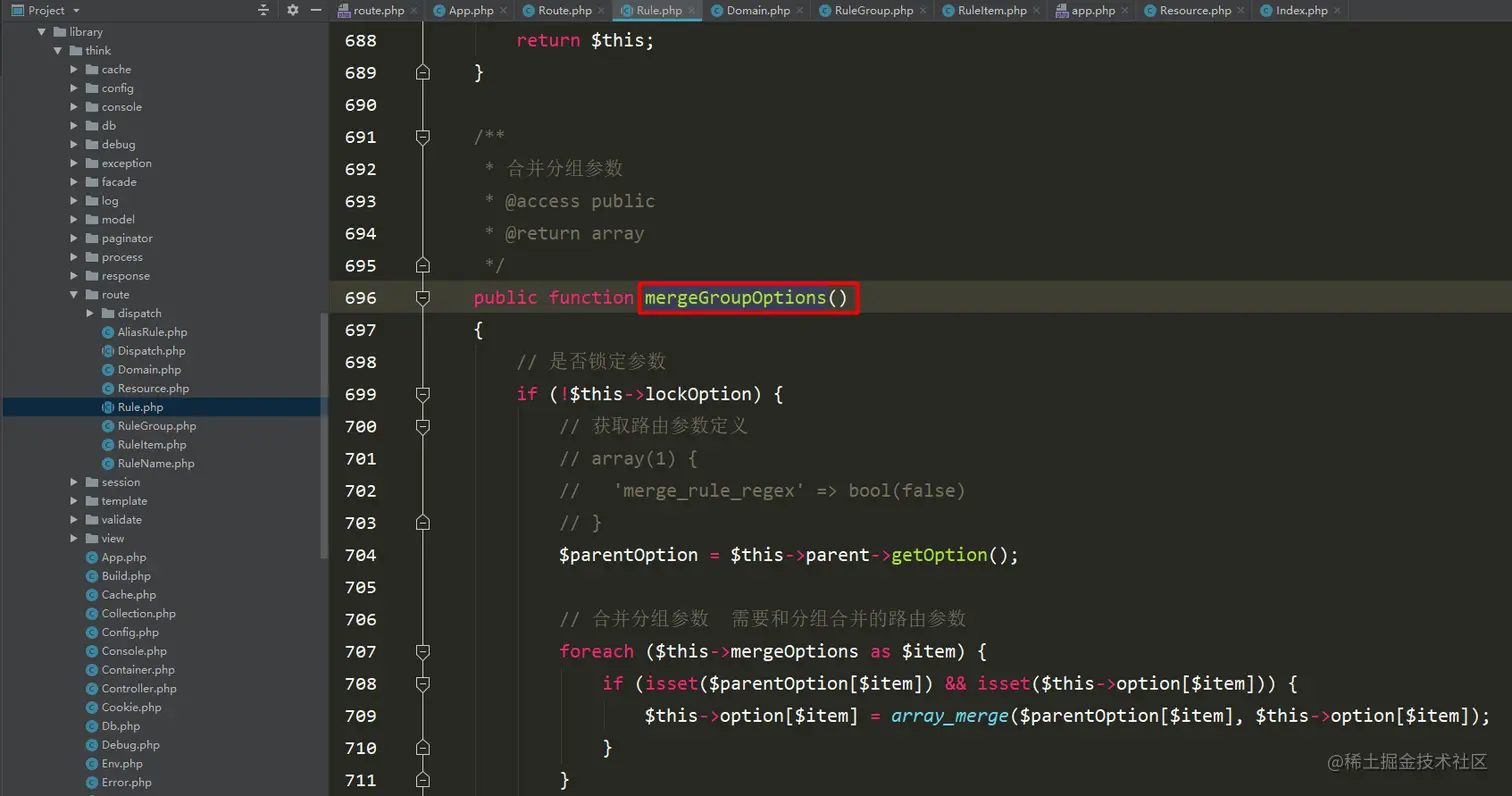
Task: Click the collapse all icon in Project panel
Action: pos(263,10)
